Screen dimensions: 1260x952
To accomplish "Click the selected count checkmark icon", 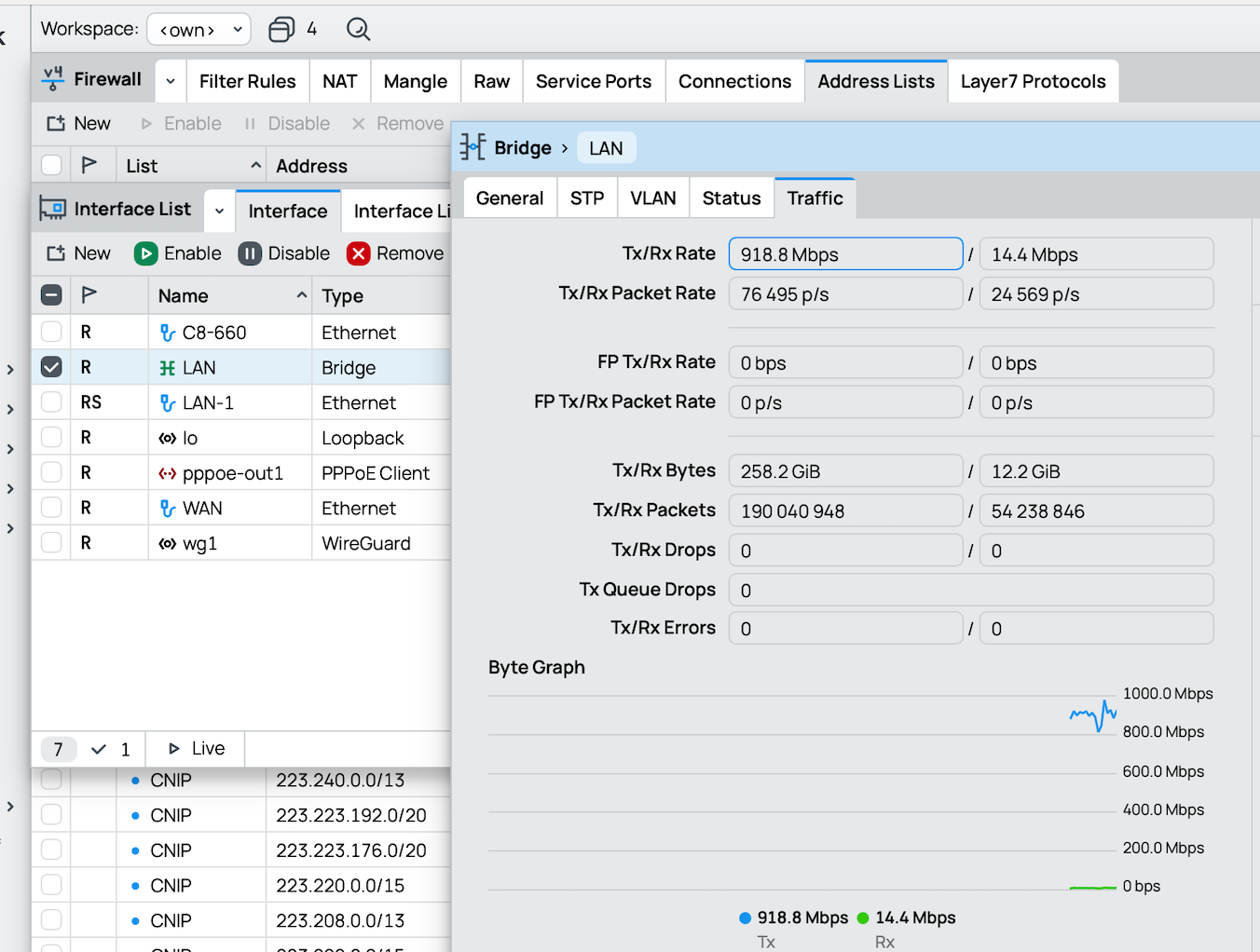I will tap(99, 749).
